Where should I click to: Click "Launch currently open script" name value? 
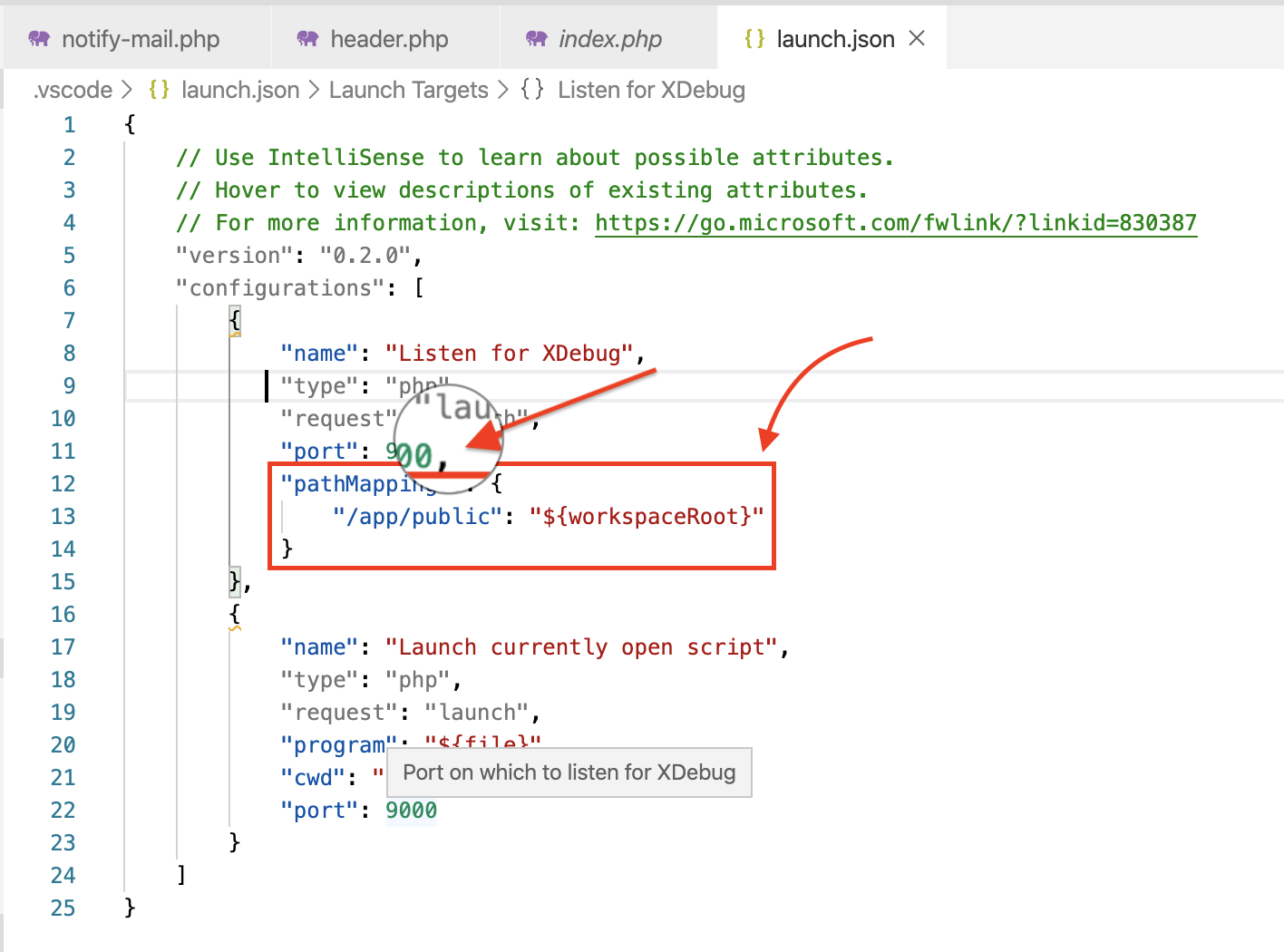point(581,647)
